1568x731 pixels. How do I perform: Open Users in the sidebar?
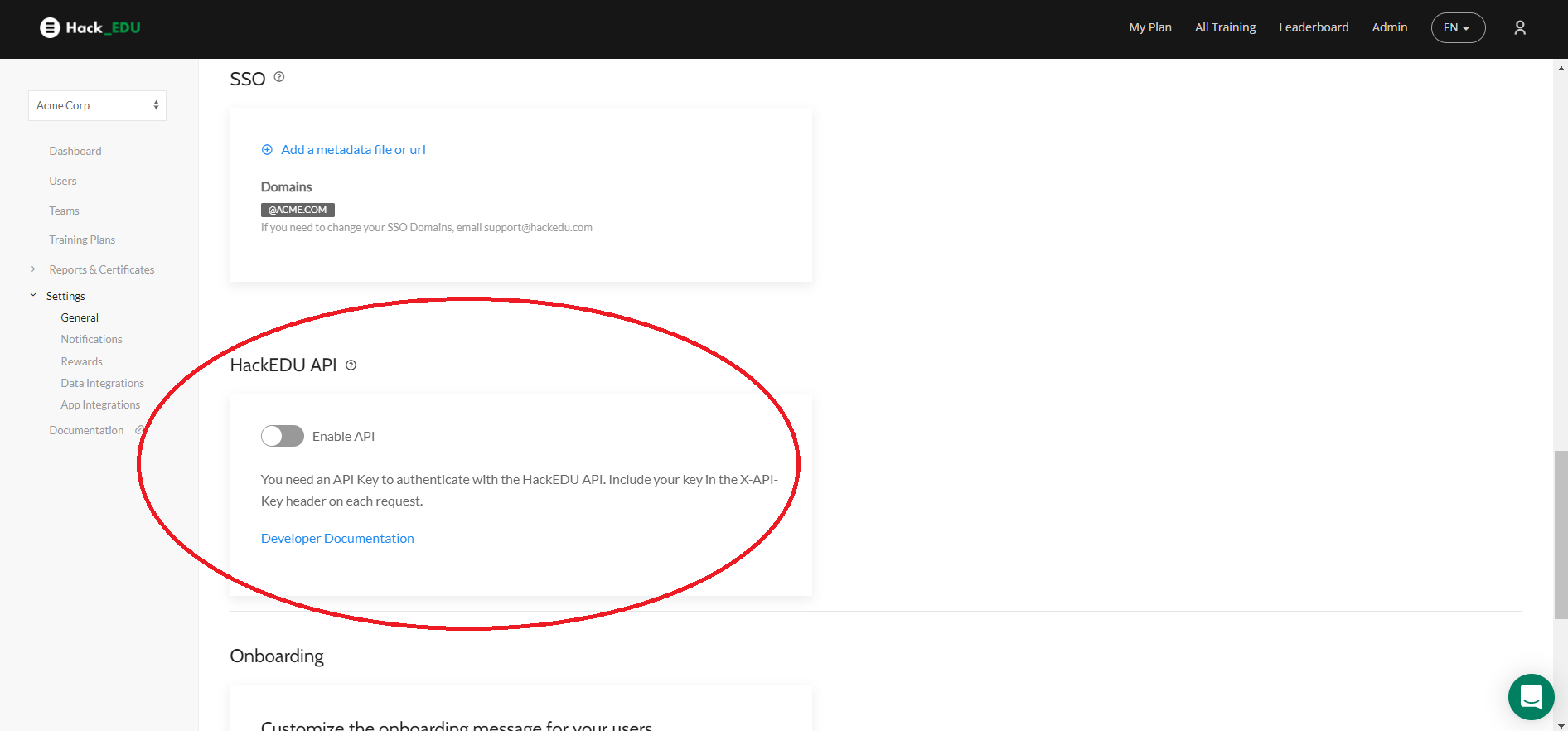[x=63, y=181]
